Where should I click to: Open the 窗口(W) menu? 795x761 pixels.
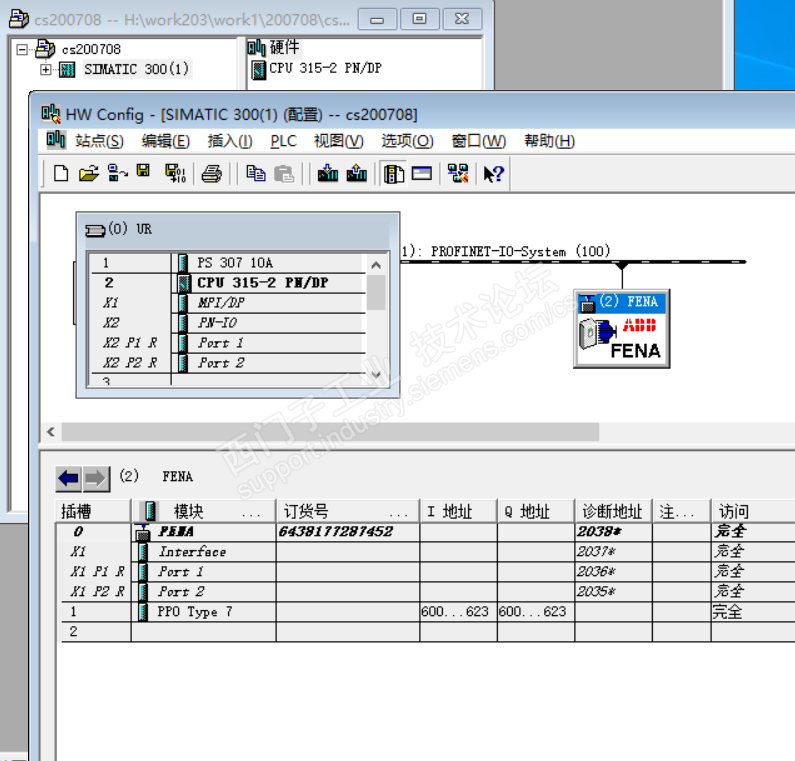(x=479, y=141)
